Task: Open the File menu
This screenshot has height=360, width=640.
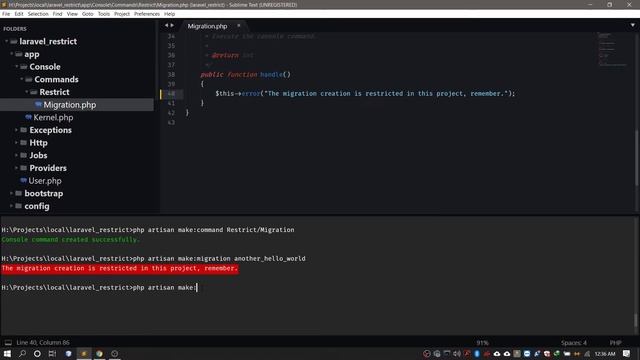Action: [x=6, y=14]
